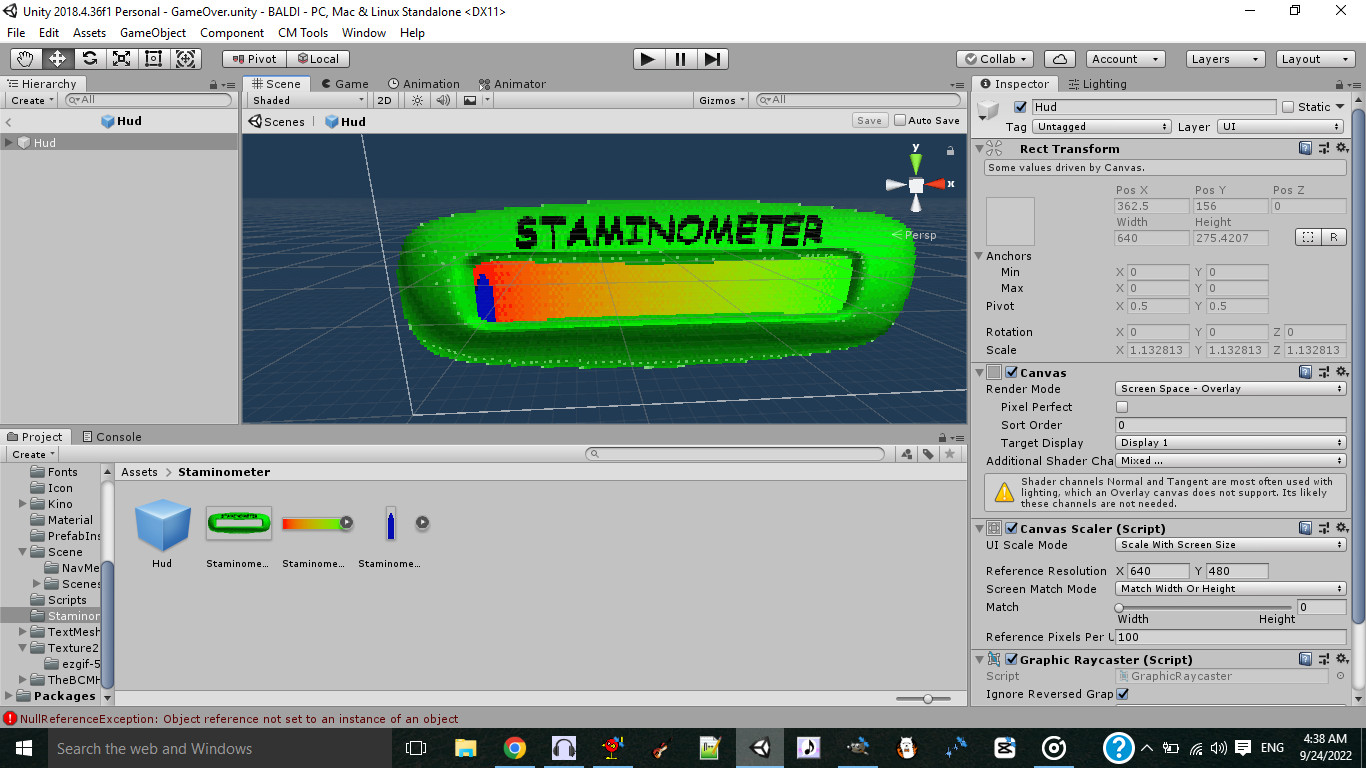Screen dimensions: 1366x768
Task: Select the Scale tool
Action: tap(122, 59)
